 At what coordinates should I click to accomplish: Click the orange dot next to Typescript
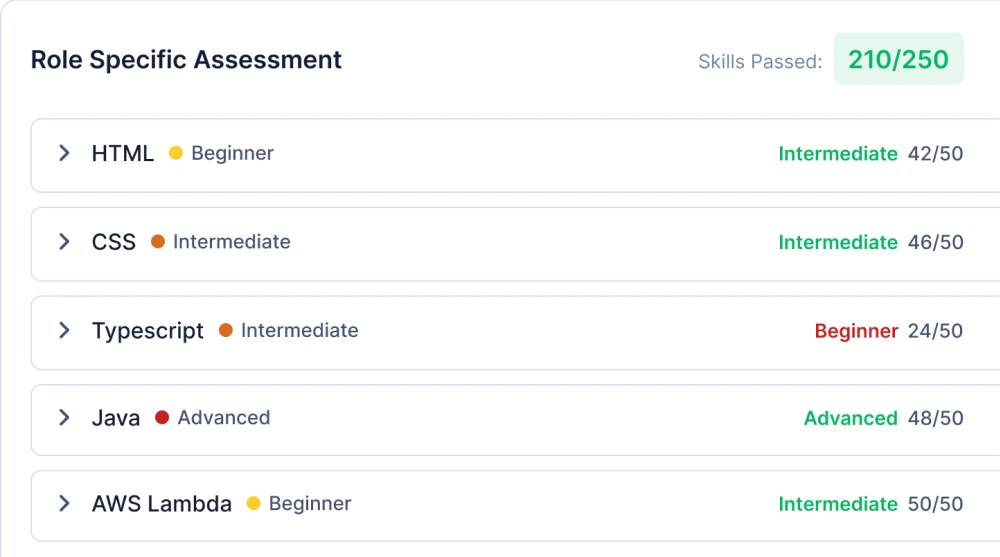click(226, 330)
